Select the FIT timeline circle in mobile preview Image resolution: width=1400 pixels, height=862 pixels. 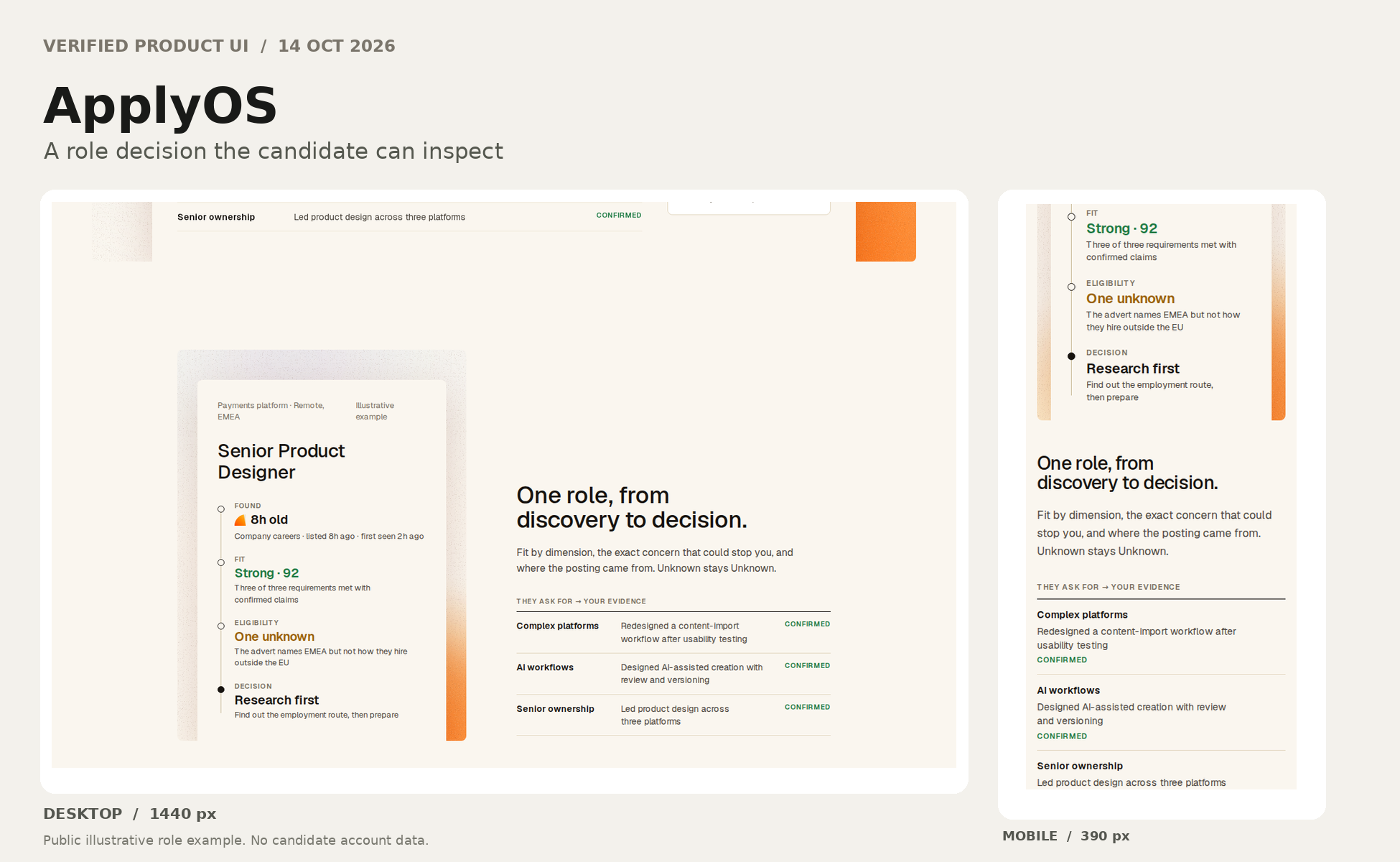pyautogui.click(x=1071, y=217)
